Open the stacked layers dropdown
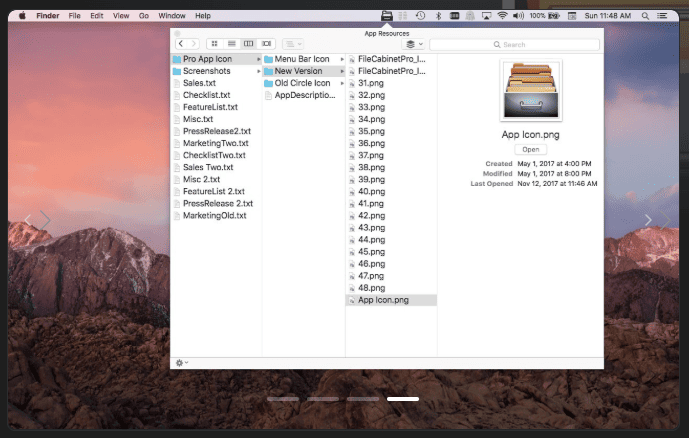The height and width of the screenshot is (438, 689). (x=413, y=44)
